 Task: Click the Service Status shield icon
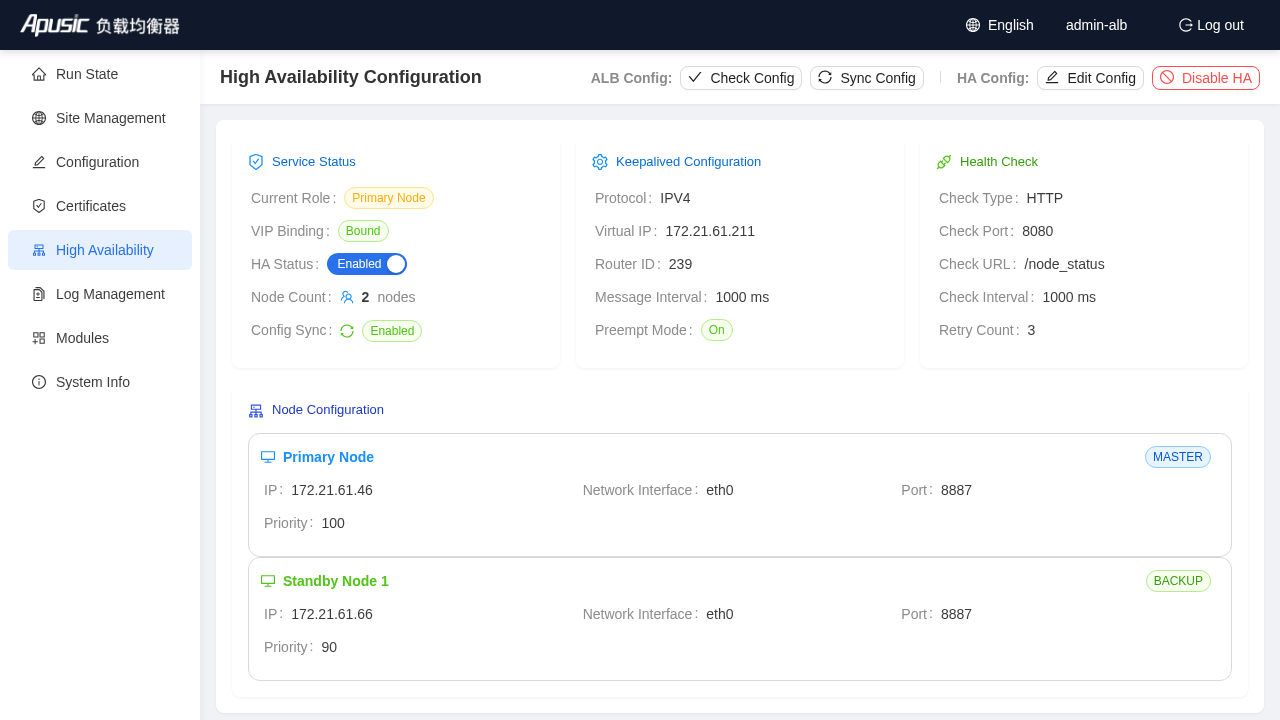tap(256, 162)
